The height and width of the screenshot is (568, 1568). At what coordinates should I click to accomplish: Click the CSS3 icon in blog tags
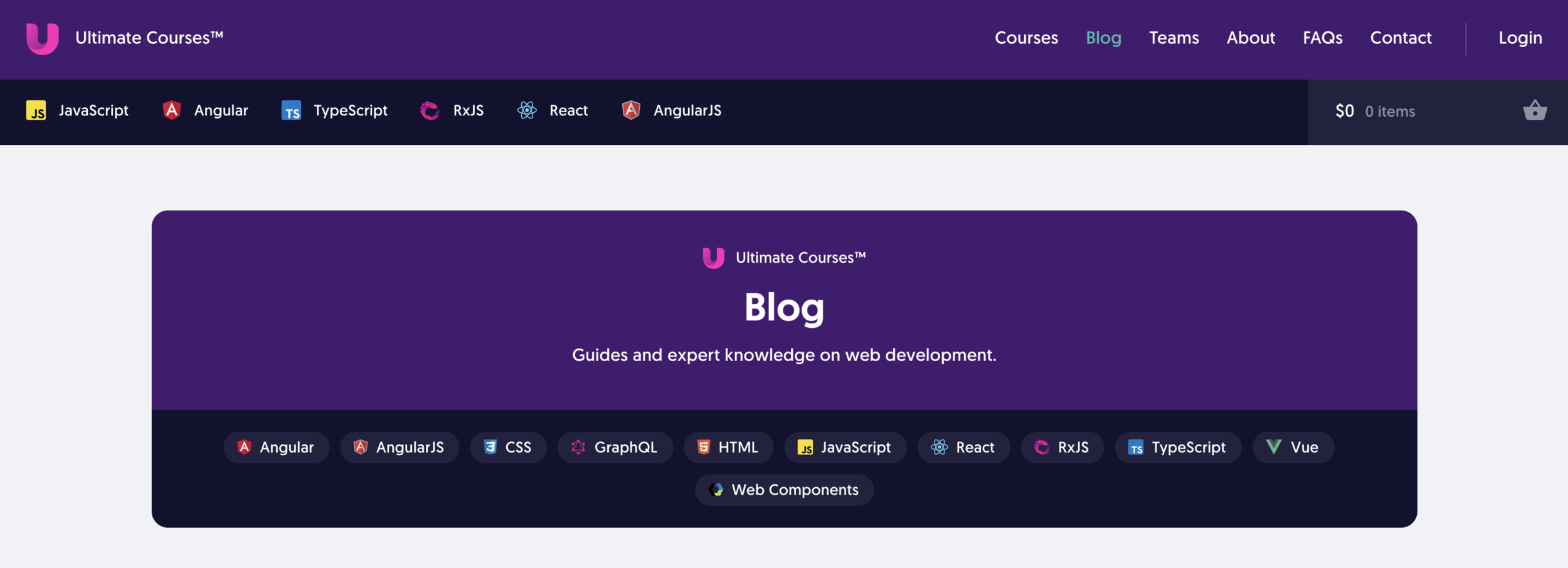coord(490,447)
